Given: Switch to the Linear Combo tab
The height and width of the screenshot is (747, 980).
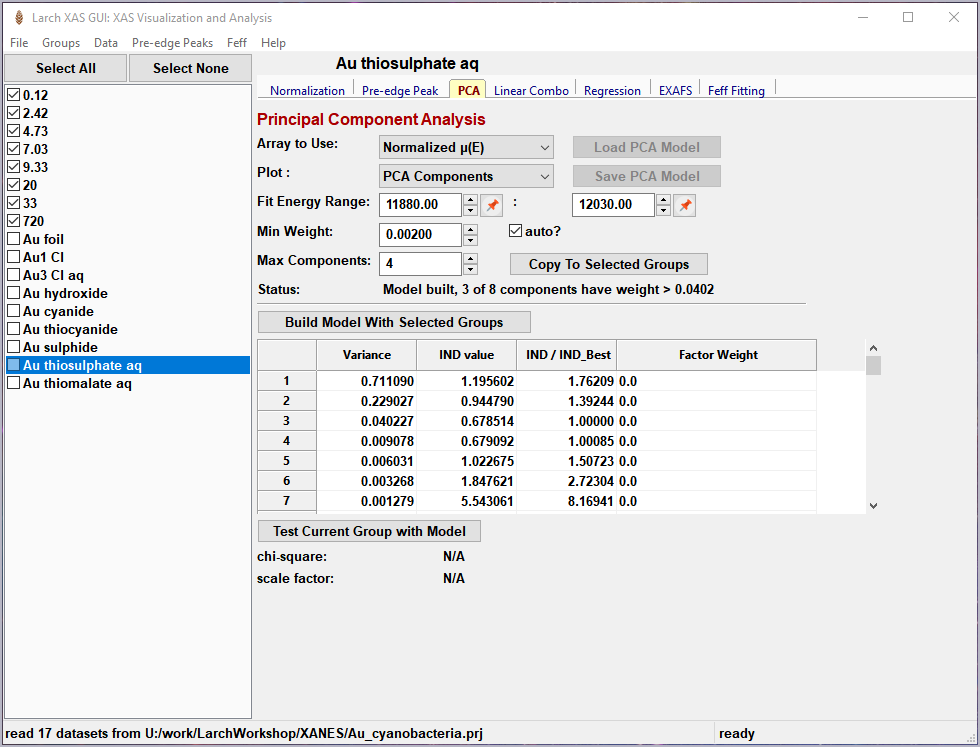Looking at the screenshot, I should pyautogui.click(x=531, y=91).
